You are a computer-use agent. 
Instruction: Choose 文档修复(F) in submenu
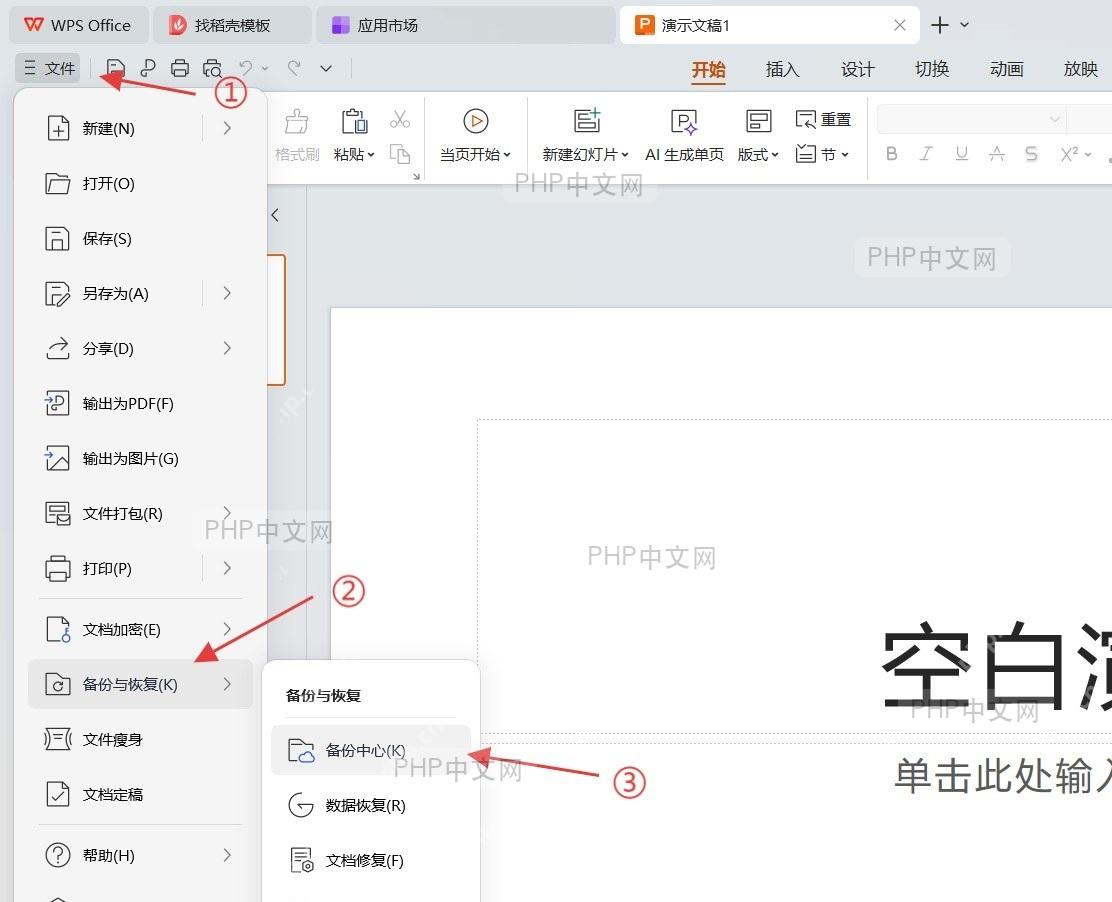coord(370,860)
